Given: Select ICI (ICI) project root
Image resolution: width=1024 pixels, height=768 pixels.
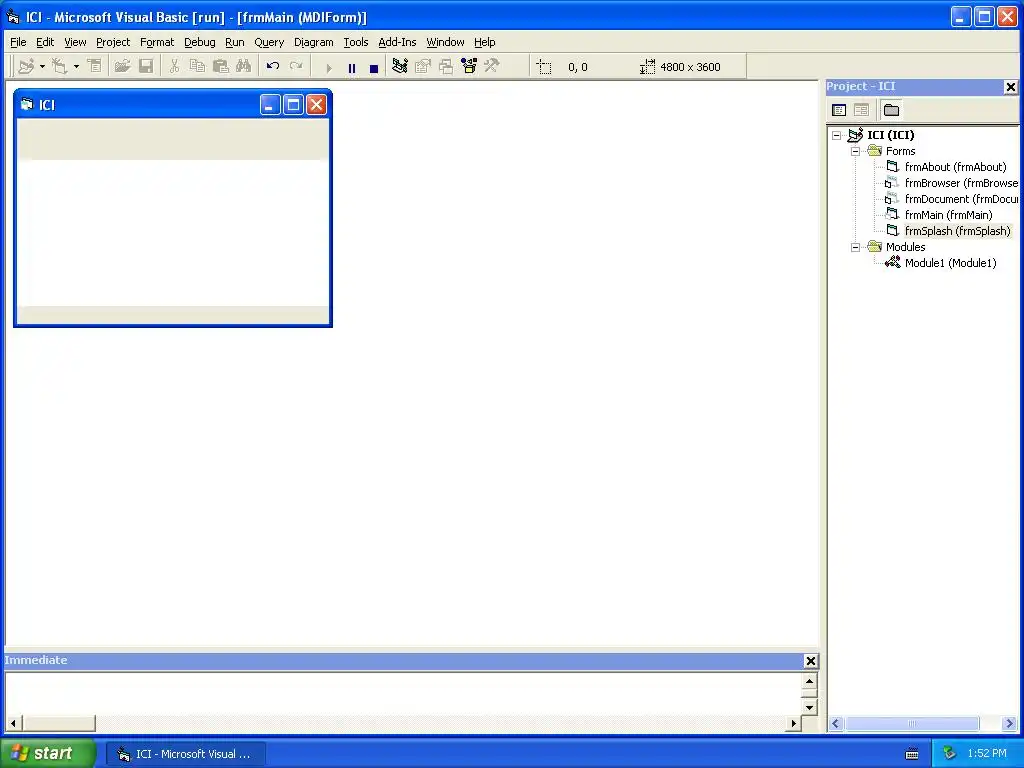Looking at the screenshot, I should click(x=891, y=135).
